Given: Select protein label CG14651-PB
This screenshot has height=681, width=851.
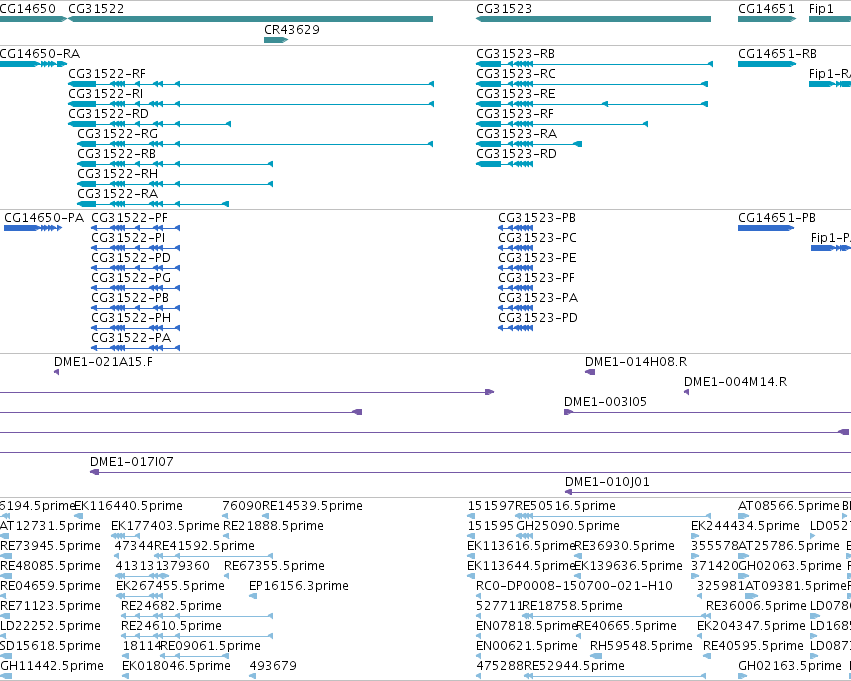Looking at the screenshot, I should click(777, 218).
